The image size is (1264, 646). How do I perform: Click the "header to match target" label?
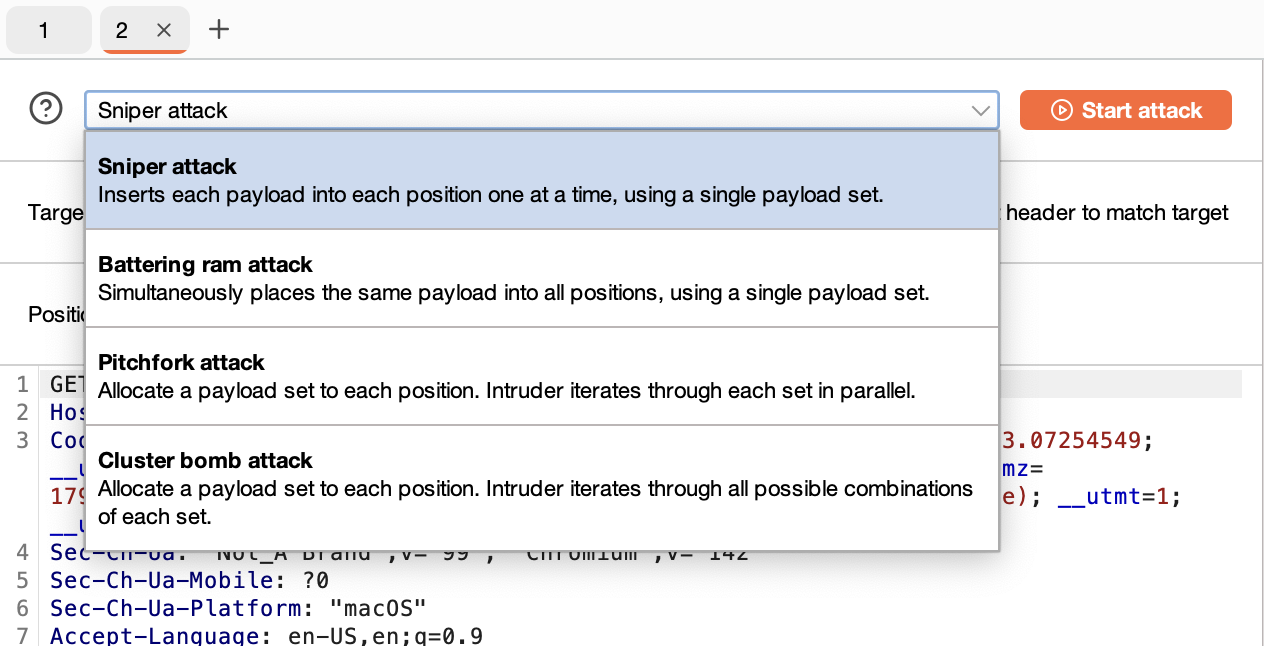(x=1117, y=212)
